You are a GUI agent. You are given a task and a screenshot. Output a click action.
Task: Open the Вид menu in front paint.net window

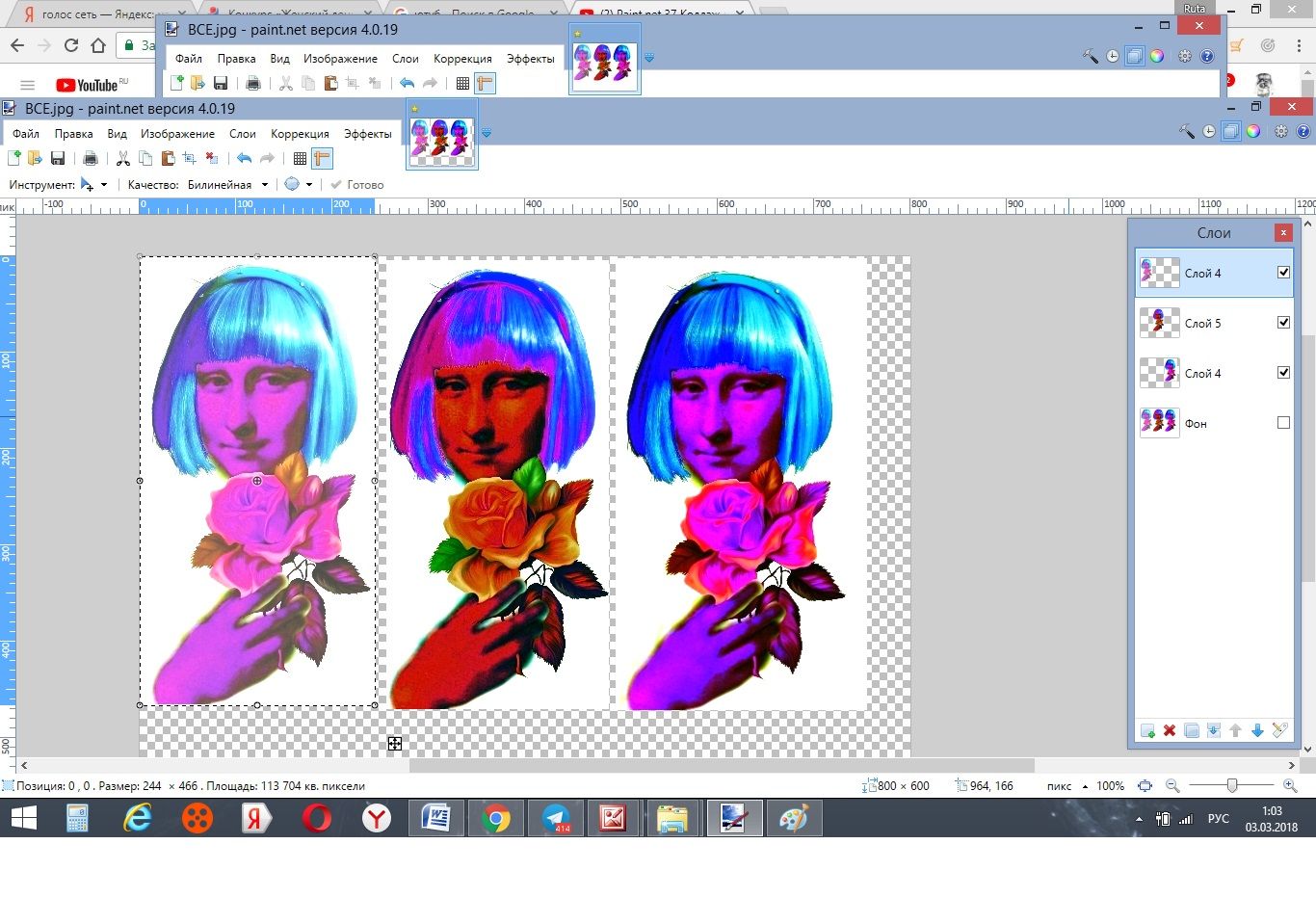tap(117, 134)
